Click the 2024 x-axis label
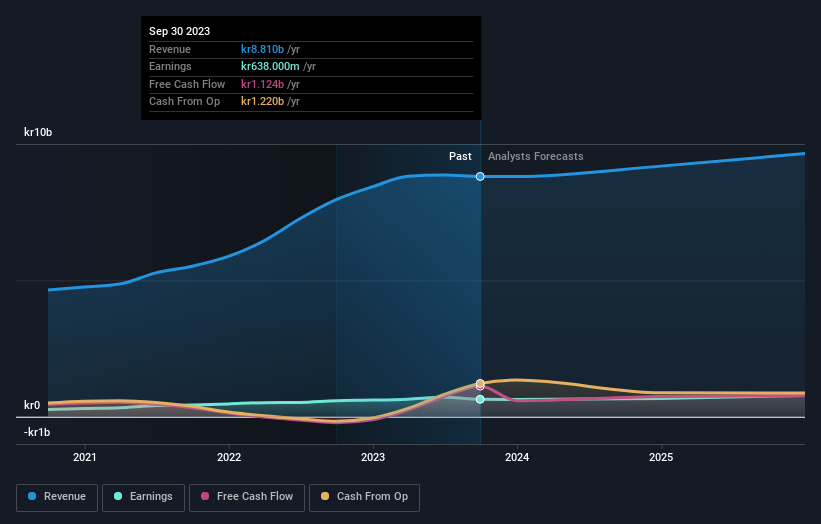The image size is (821, 524). pyautogui.click(x=517, y=457)
